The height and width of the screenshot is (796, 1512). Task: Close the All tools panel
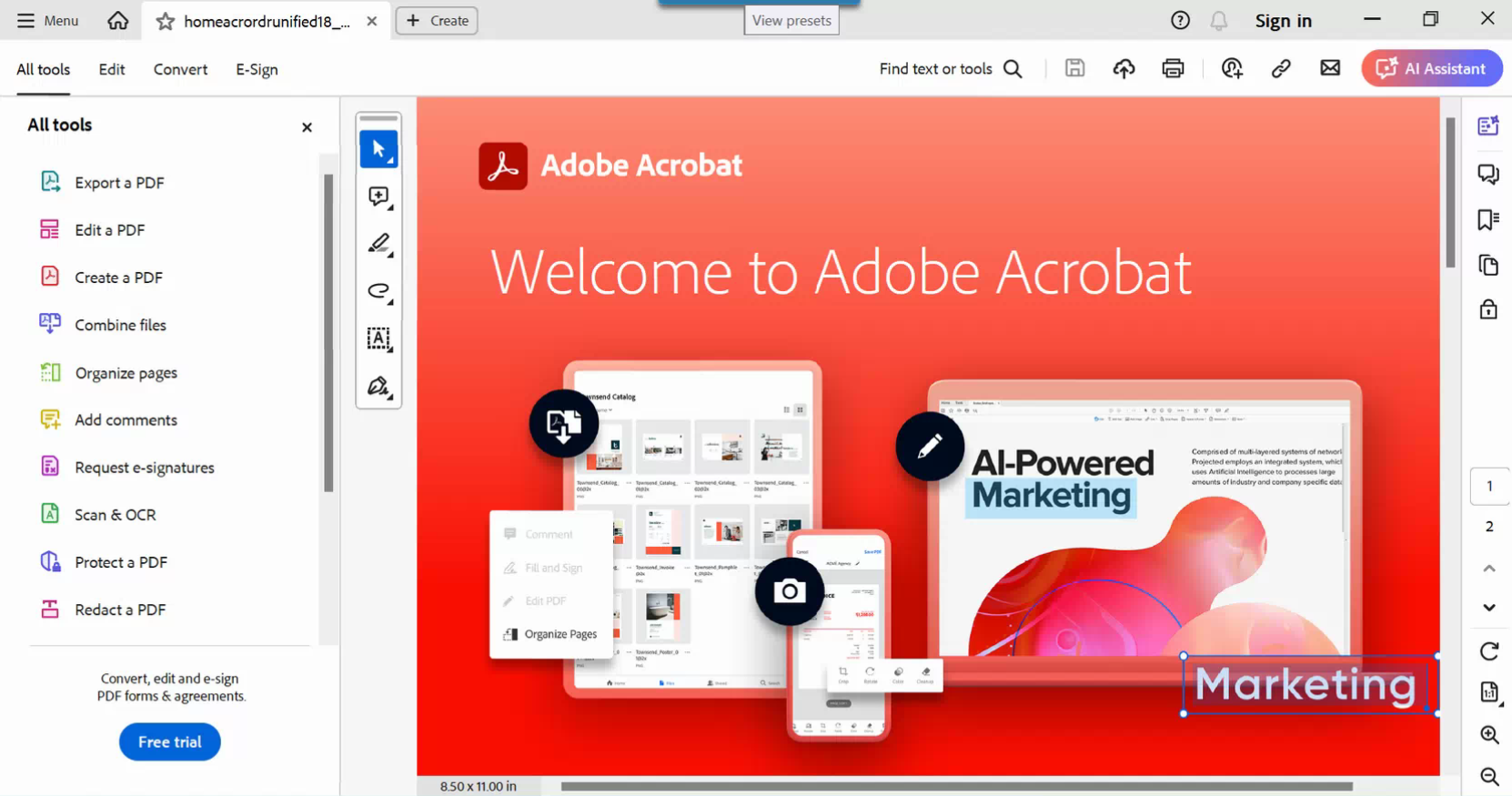point(307,127)
